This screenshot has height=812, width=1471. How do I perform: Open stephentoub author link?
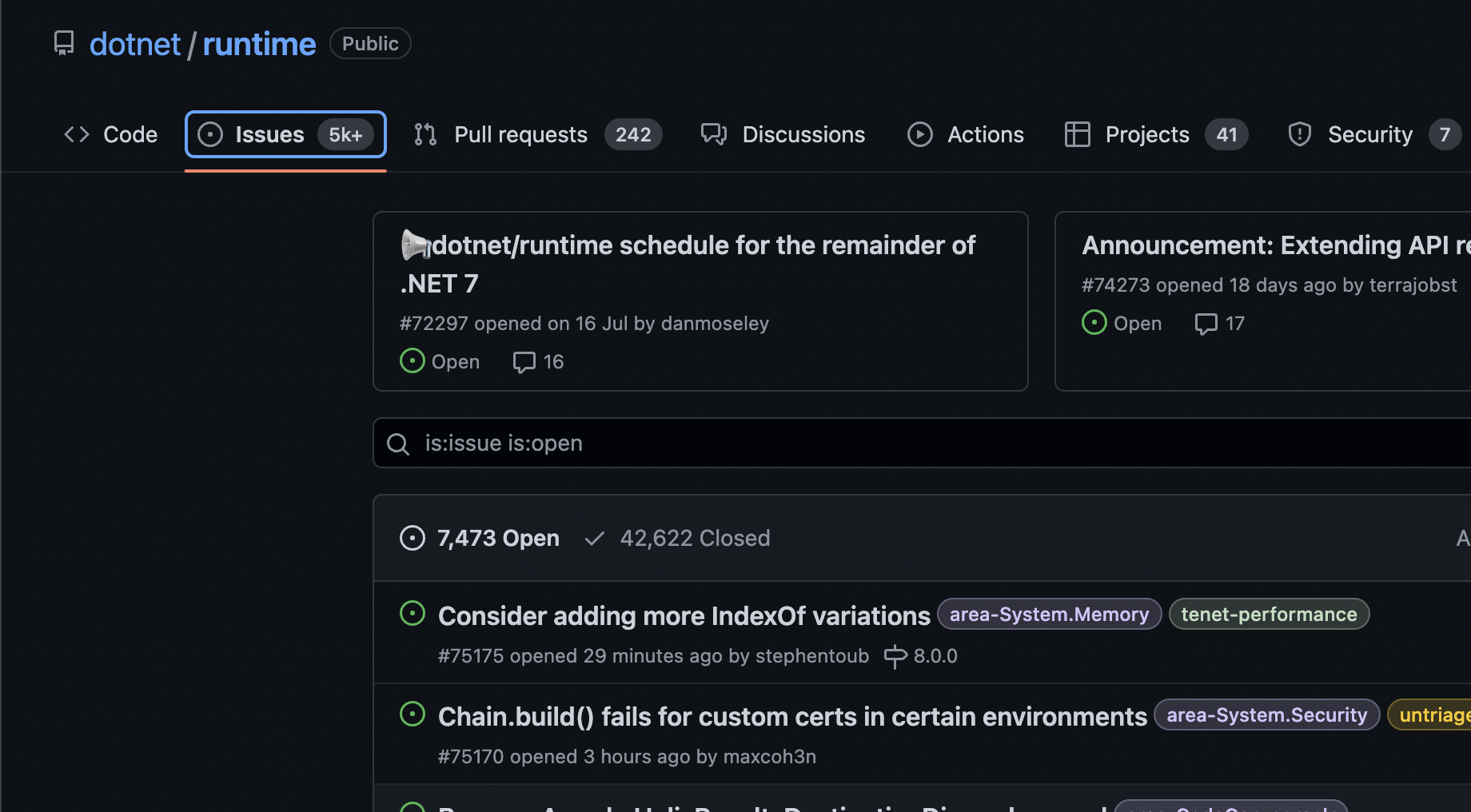(812, 656)
